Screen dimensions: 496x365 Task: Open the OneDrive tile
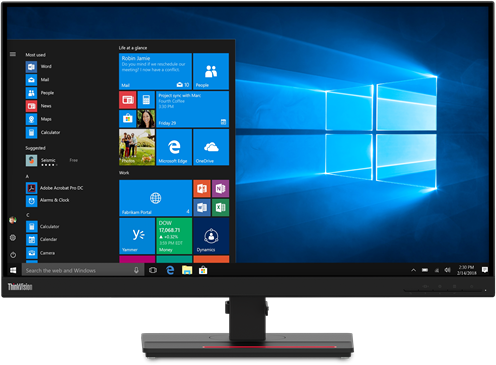pyautogui.click(x=211, y=147)
